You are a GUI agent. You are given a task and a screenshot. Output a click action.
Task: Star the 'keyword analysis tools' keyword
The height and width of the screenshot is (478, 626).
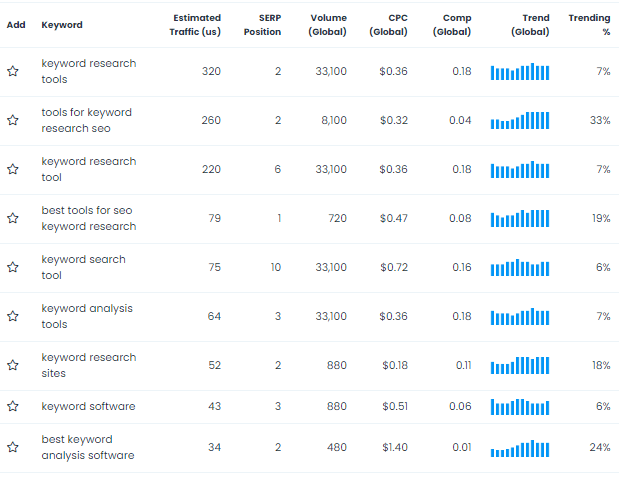point(13,316)
